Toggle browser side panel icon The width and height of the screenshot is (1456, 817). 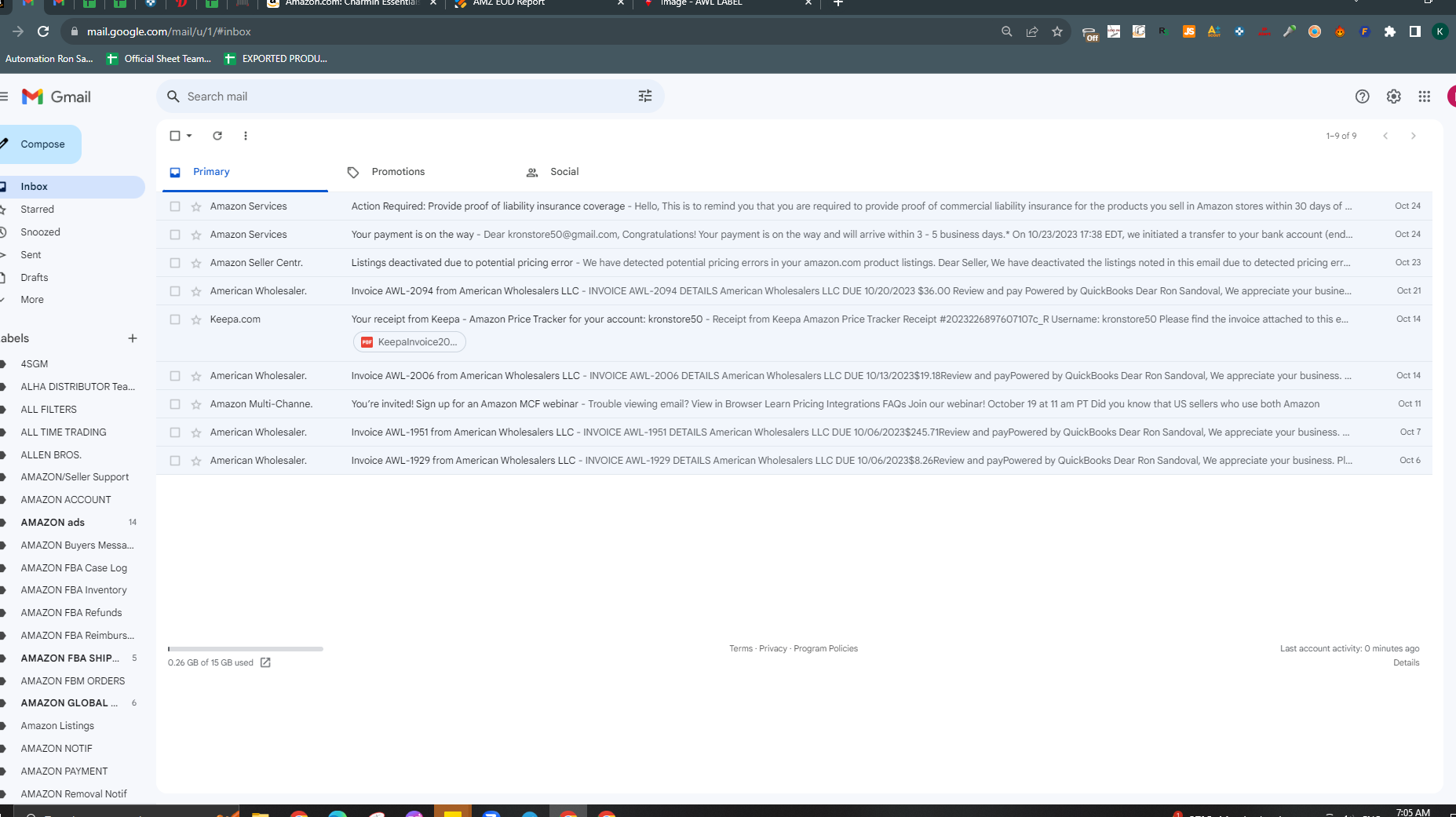[x=1415, y=31]
